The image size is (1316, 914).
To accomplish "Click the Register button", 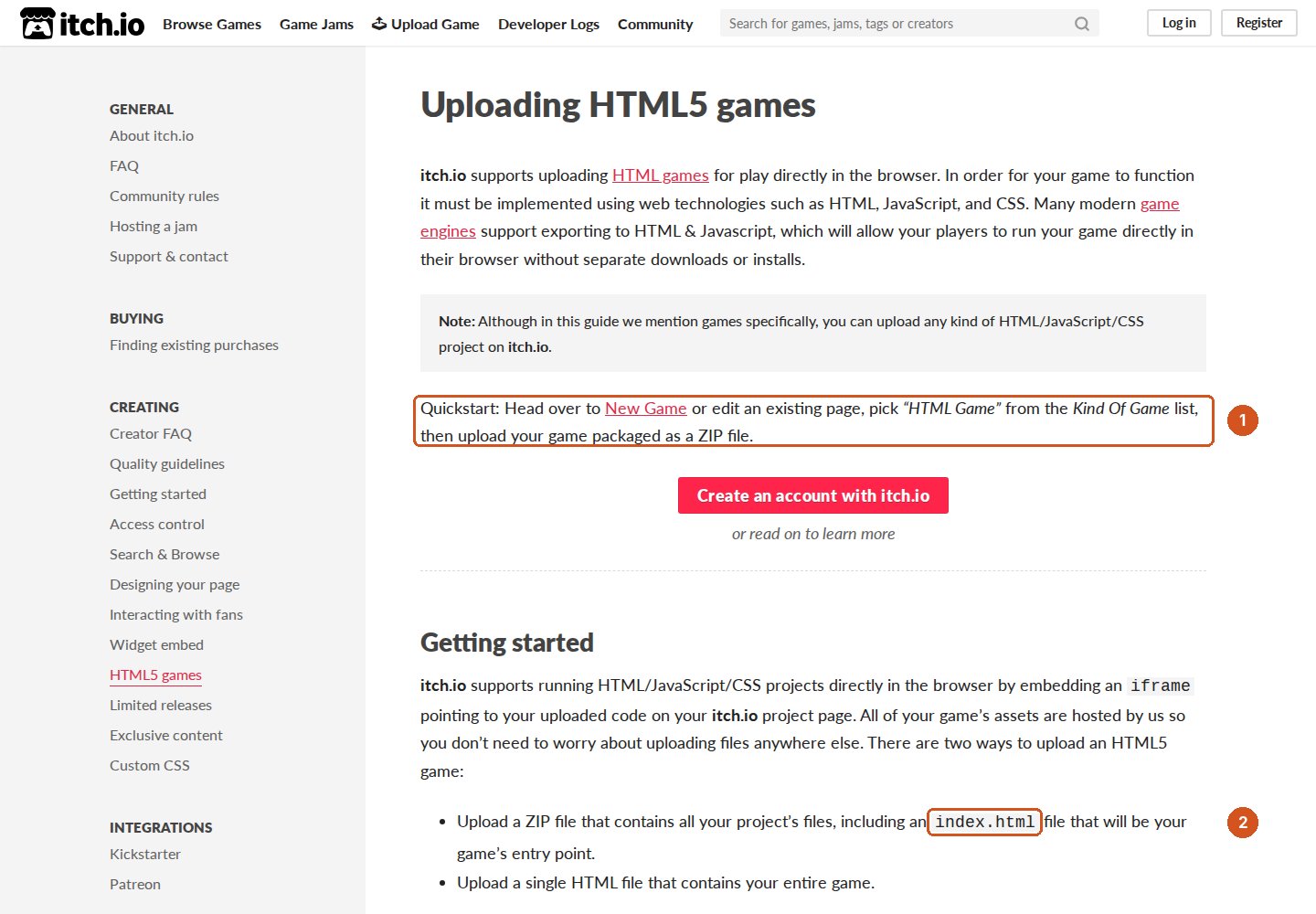I will [x=1259, y=23].
